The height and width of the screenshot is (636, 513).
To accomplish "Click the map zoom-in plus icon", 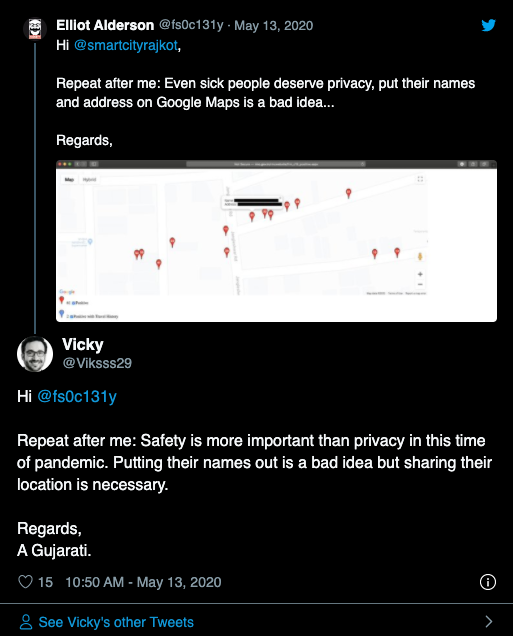I will (x=420, y=274).
